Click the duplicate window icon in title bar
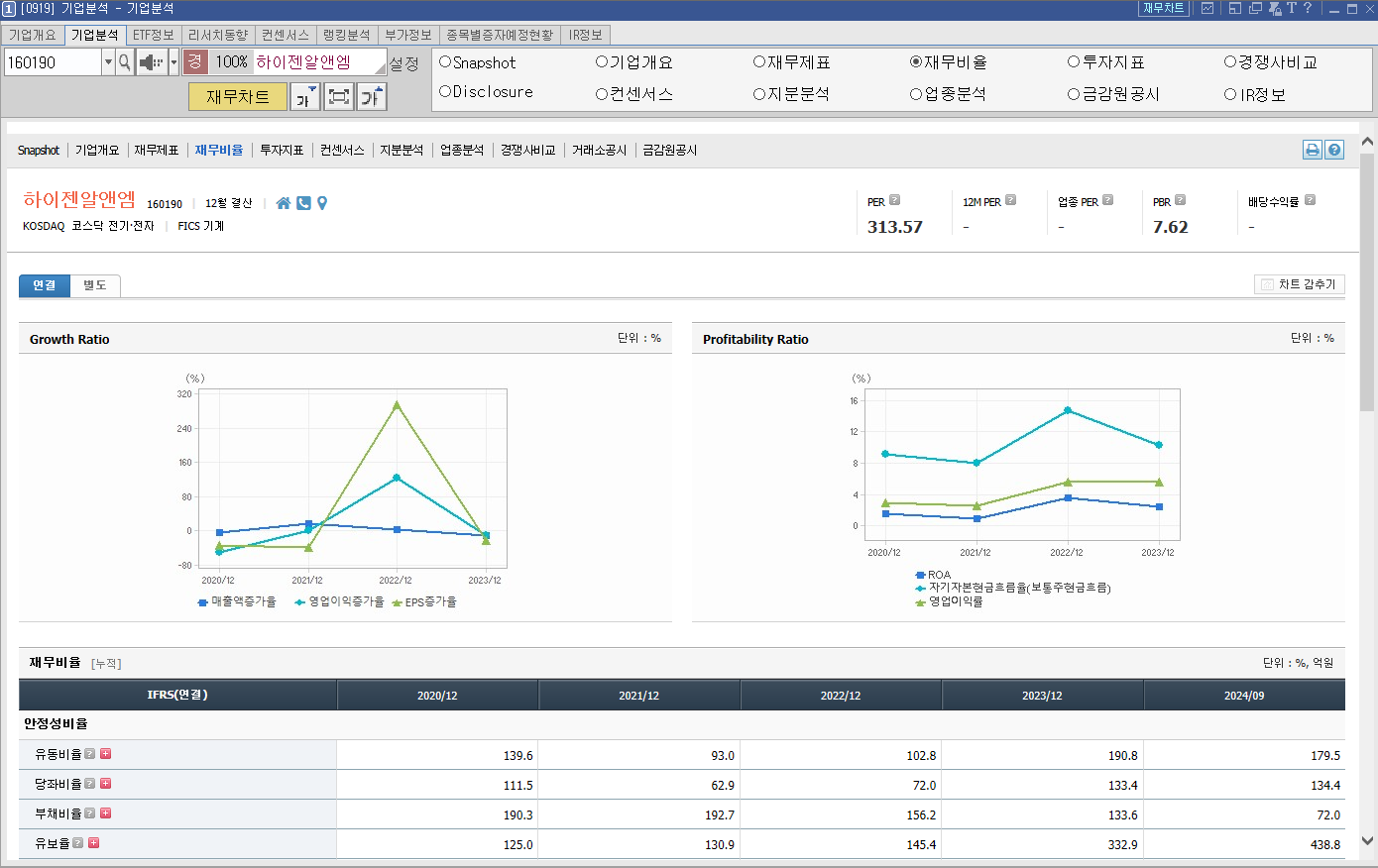Image resolution: width=1378 pixels, height=868 pixels. 1255,8
